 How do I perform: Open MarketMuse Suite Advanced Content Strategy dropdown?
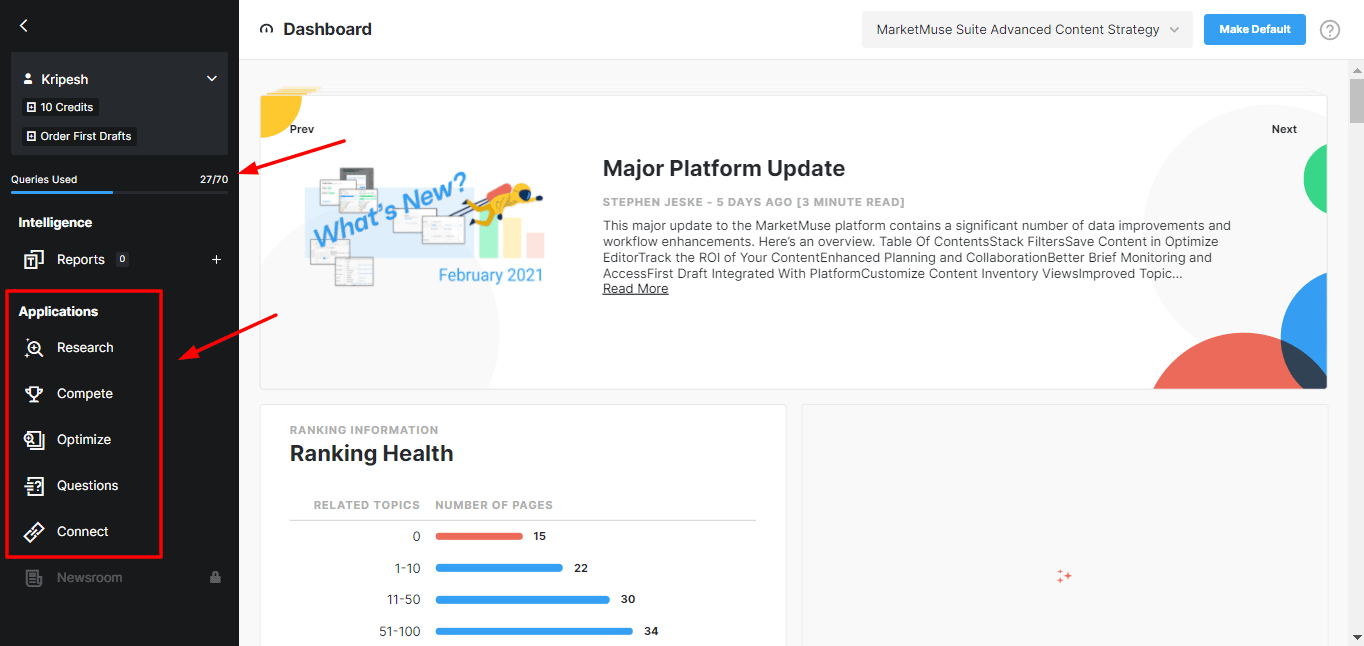click(x=1027, y=30)
